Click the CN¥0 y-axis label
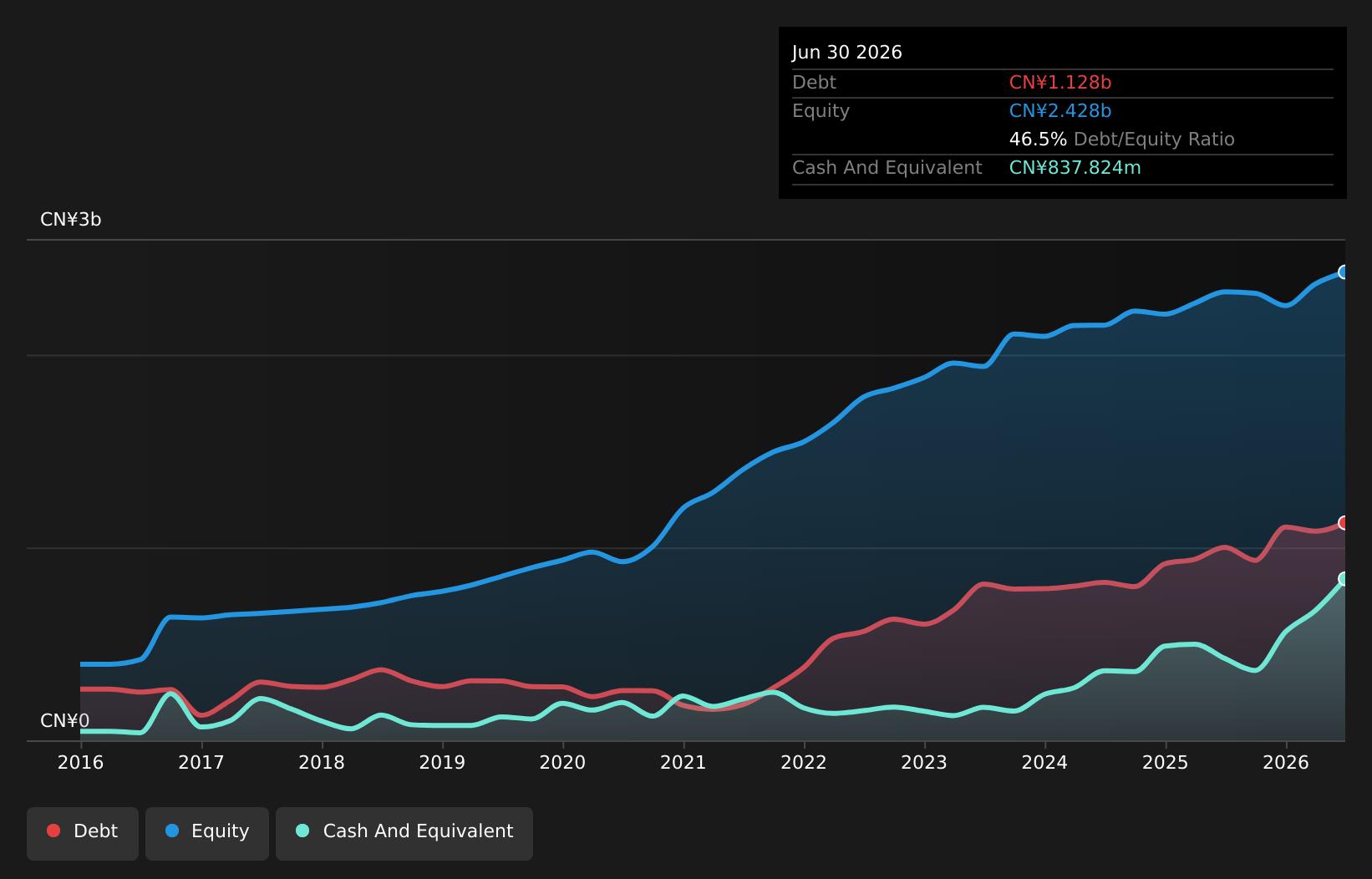The width and height of the screenshot is (1372, 879). pyautogui.click(x=65, y=720)
